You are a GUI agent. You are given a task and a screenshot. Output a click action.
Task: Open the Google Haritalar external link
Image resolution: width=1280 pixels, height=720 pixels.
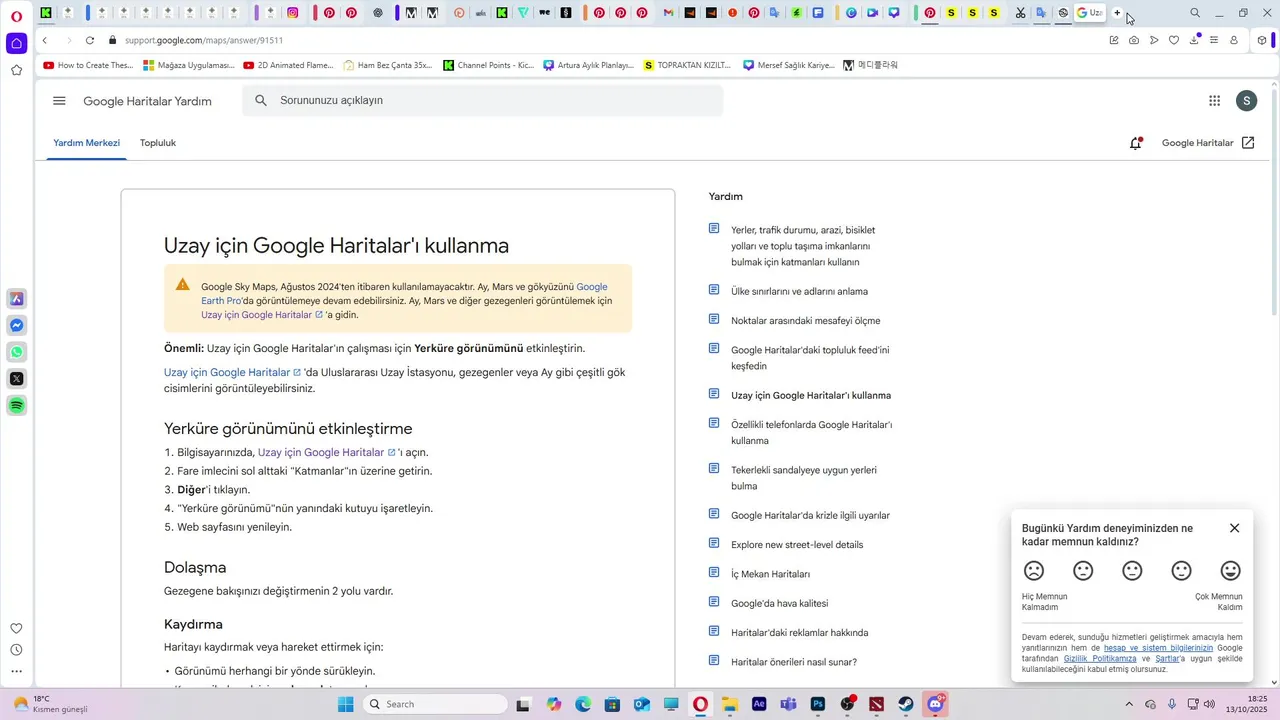1208,143
